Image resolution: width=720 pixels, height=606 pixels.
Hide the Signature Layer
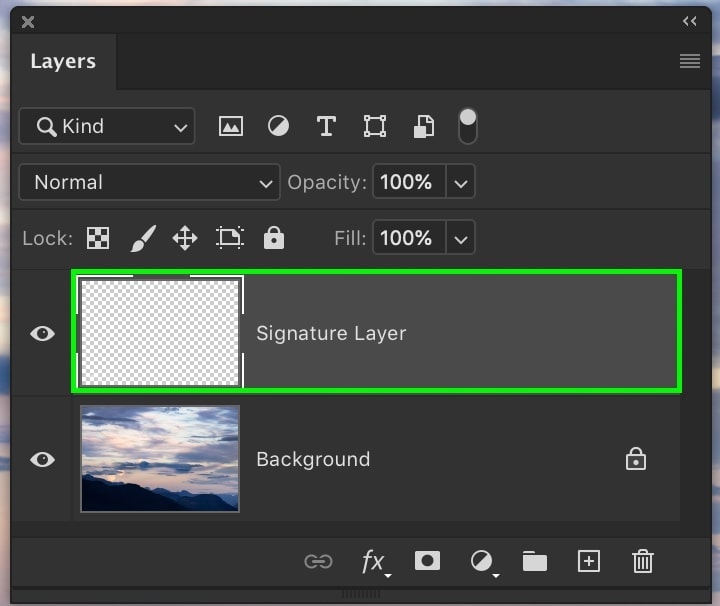pyautogui.click(x=42, y=333)
